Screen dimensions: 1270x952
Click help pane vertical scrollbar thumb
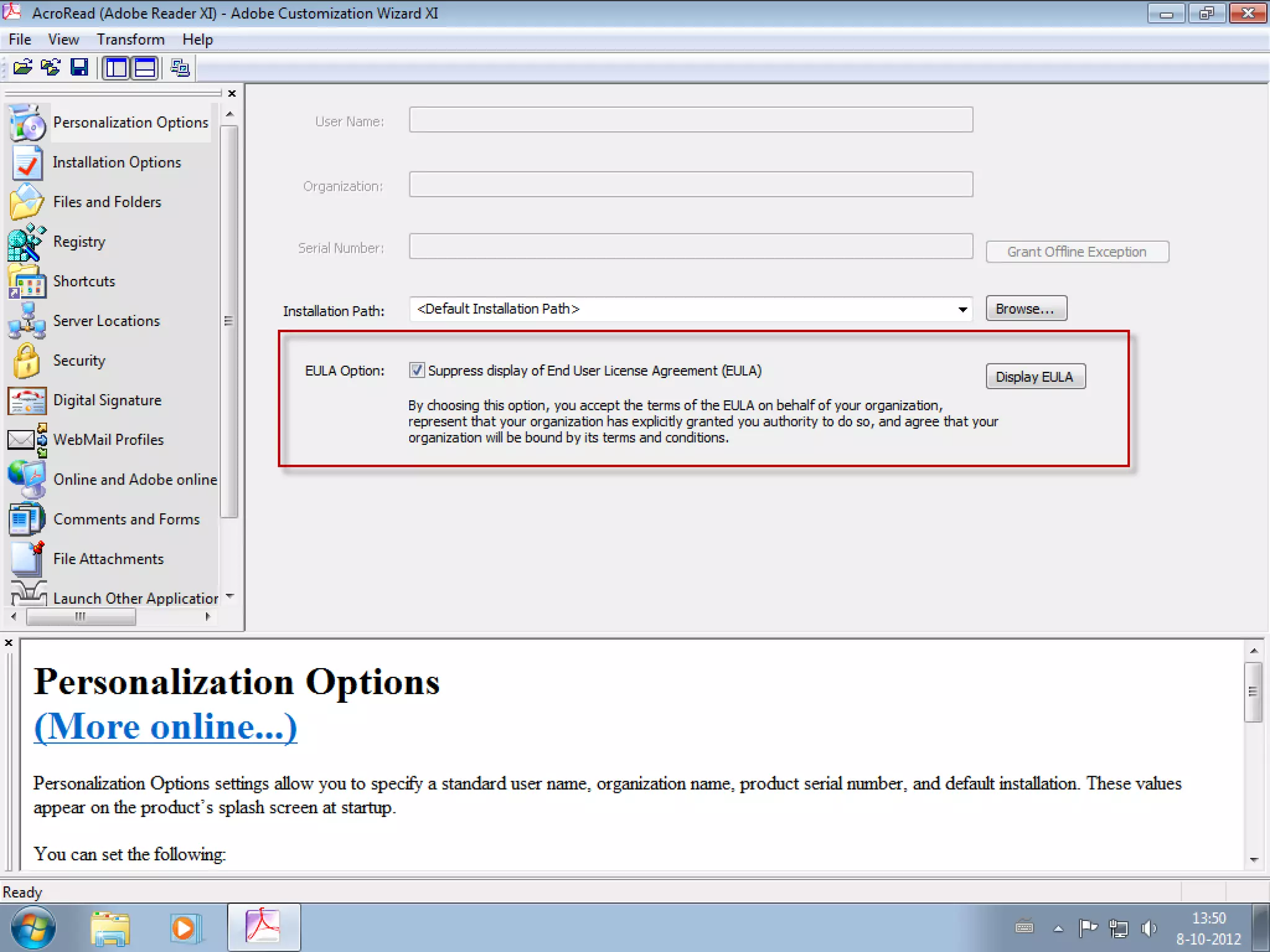1253,692
